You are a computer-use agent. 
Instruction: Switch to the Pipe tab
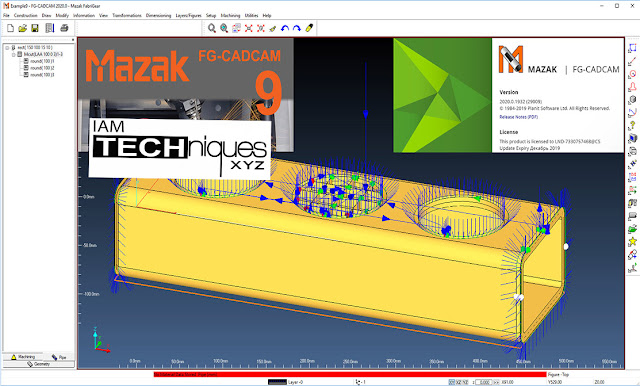pyautogui.click(x=59, y=357)
